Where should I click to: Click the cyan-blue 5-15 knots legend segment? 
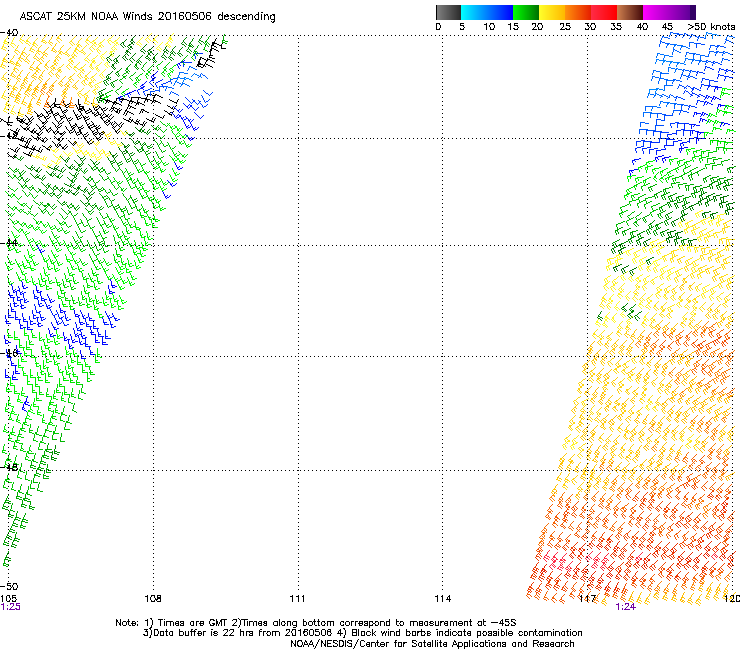tap(487, 12)
